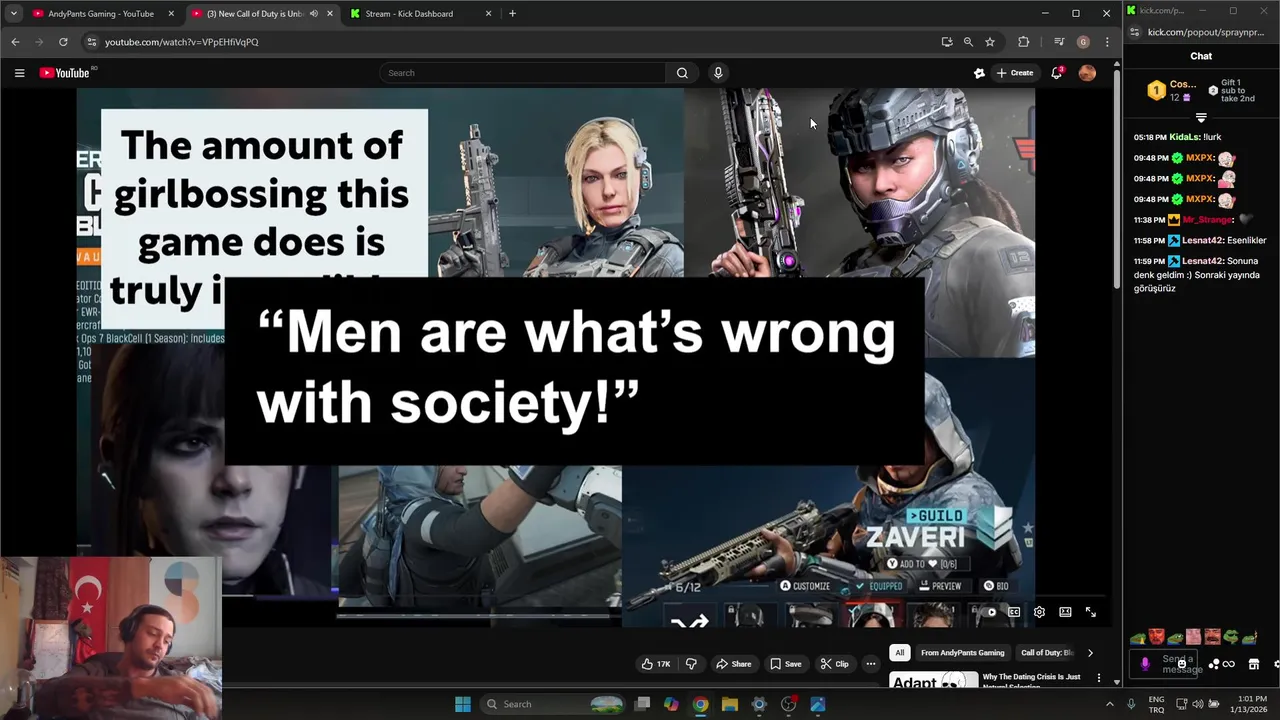The height and width of the screenshot is (720, 1280).
Task: Enter fullscreen on the video player
Action: [x=1091, y=612]
